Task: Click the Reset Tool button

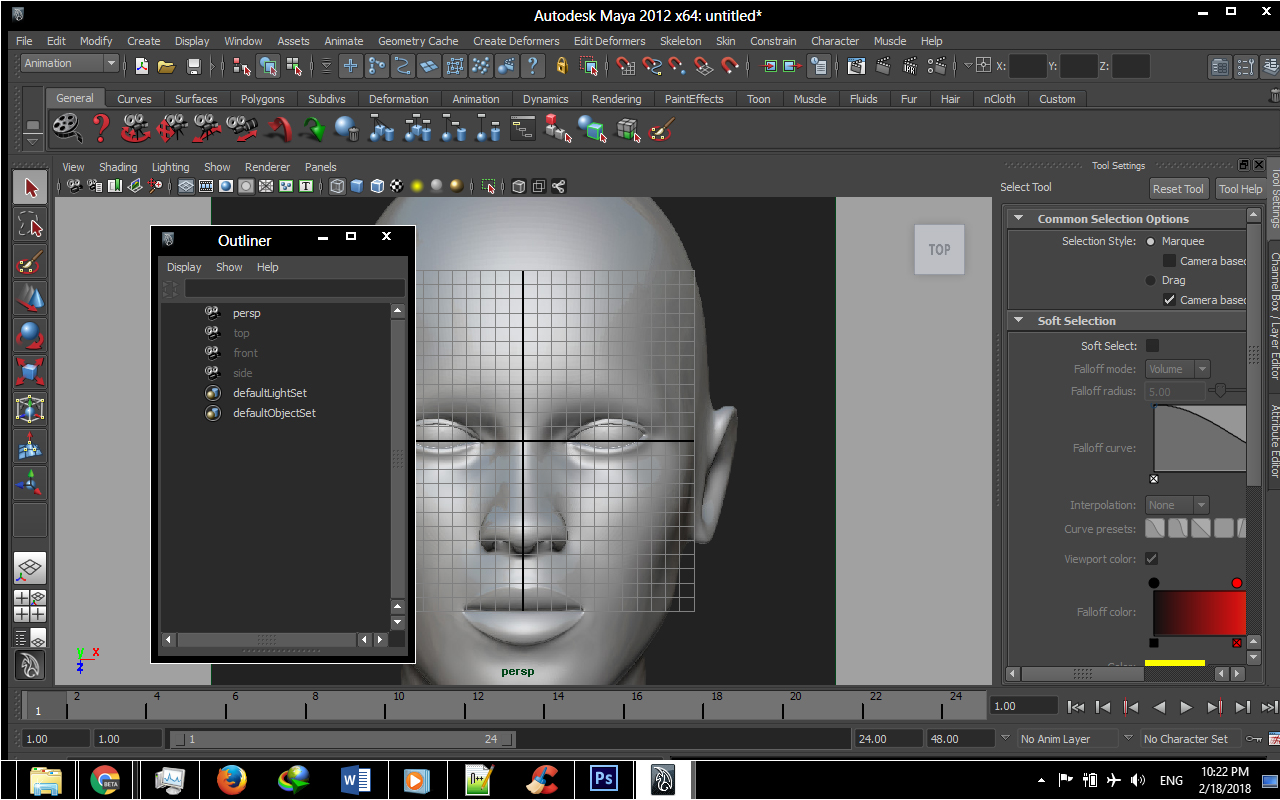Action: coord(1178,189)
